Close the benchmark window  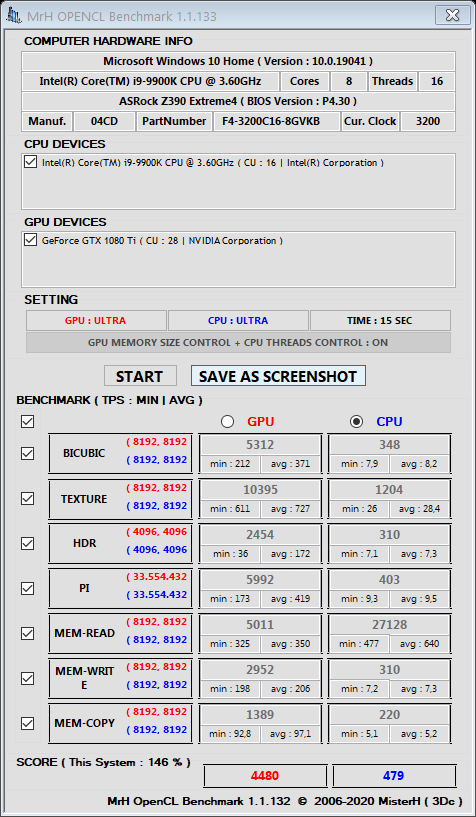tap(452, 15)
